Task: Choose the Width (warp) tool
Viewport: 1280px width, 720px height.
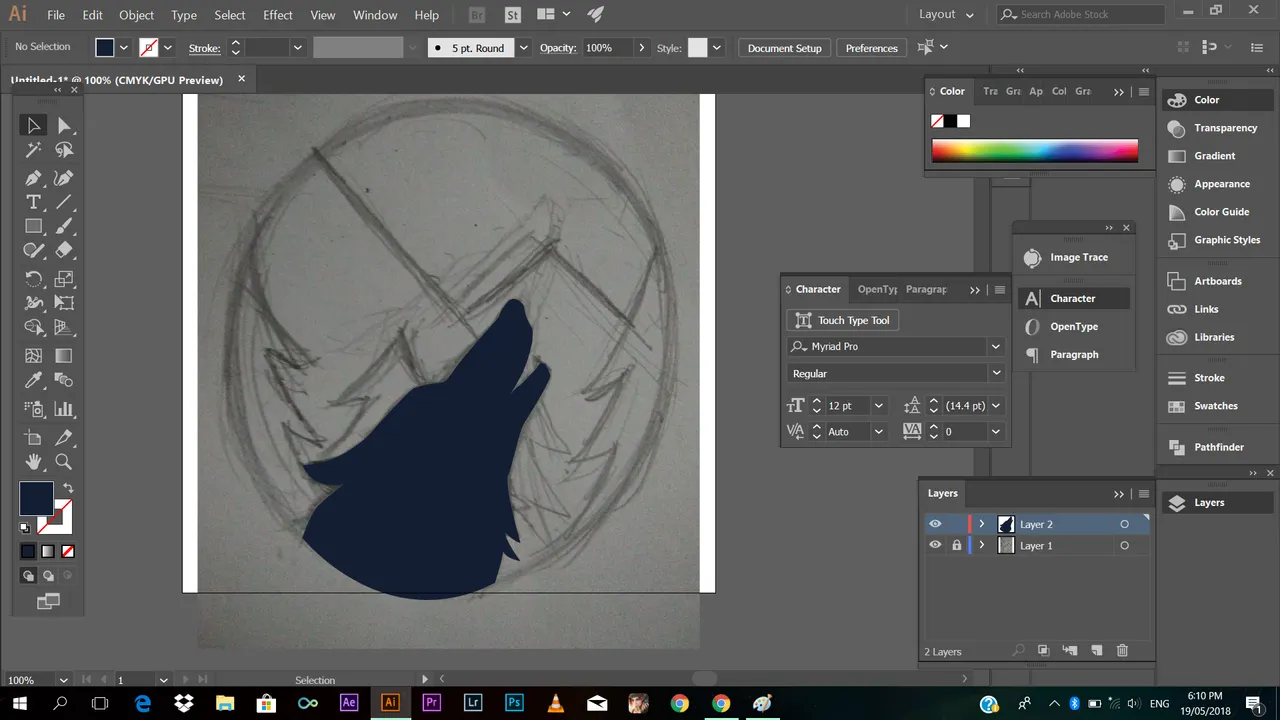Action: coord(33,303)
